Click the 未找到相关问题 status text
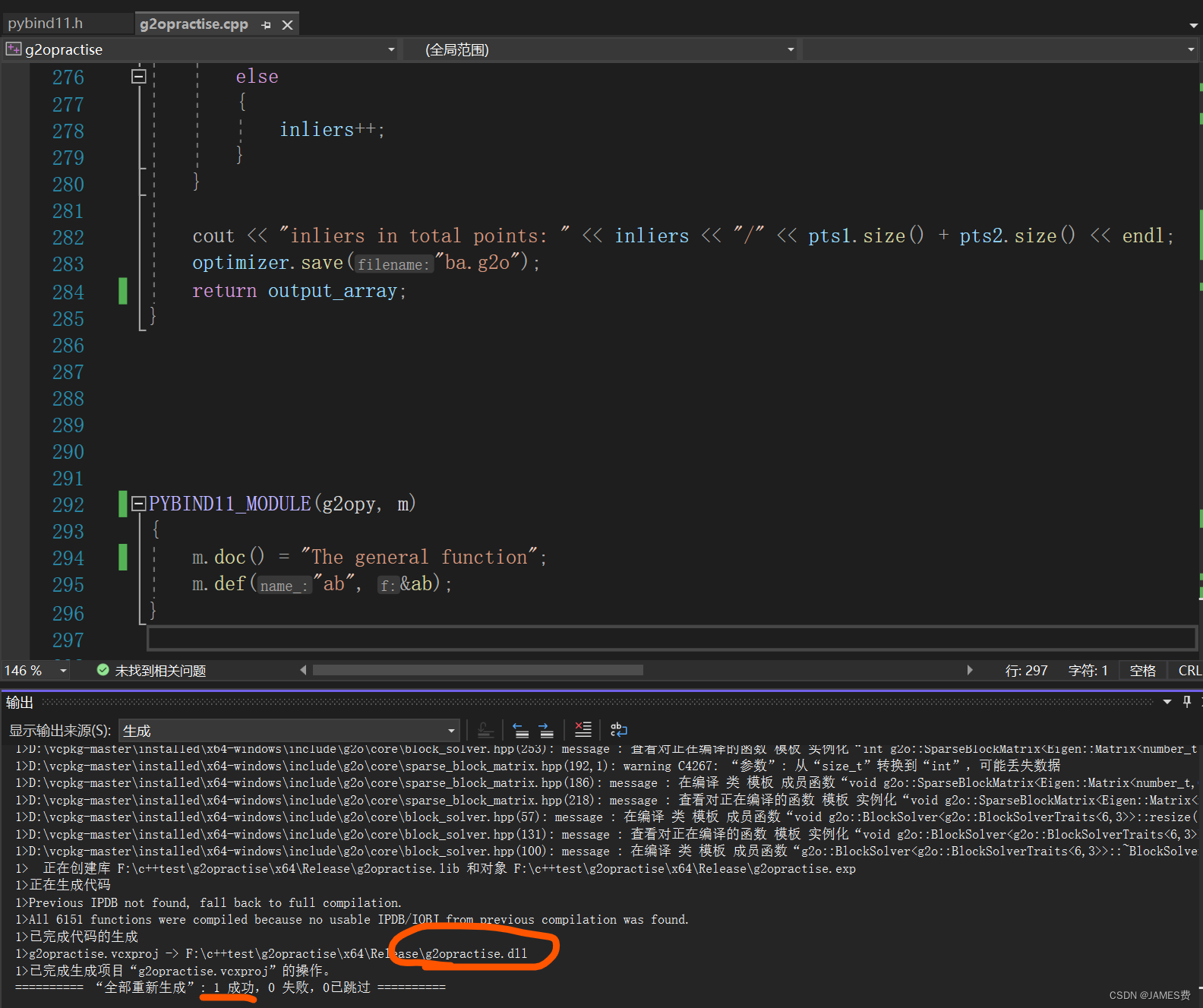1203x1008 pixels. pos(160,671)
